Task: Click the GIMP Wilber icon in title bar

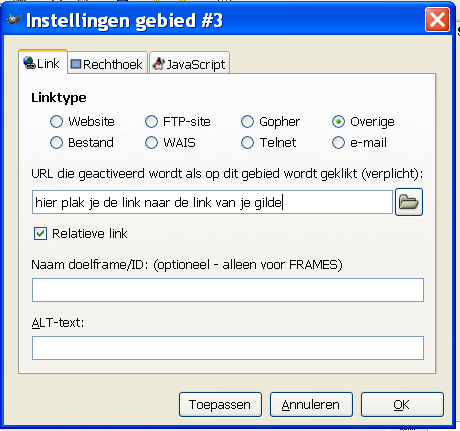Action: (14, 20)
